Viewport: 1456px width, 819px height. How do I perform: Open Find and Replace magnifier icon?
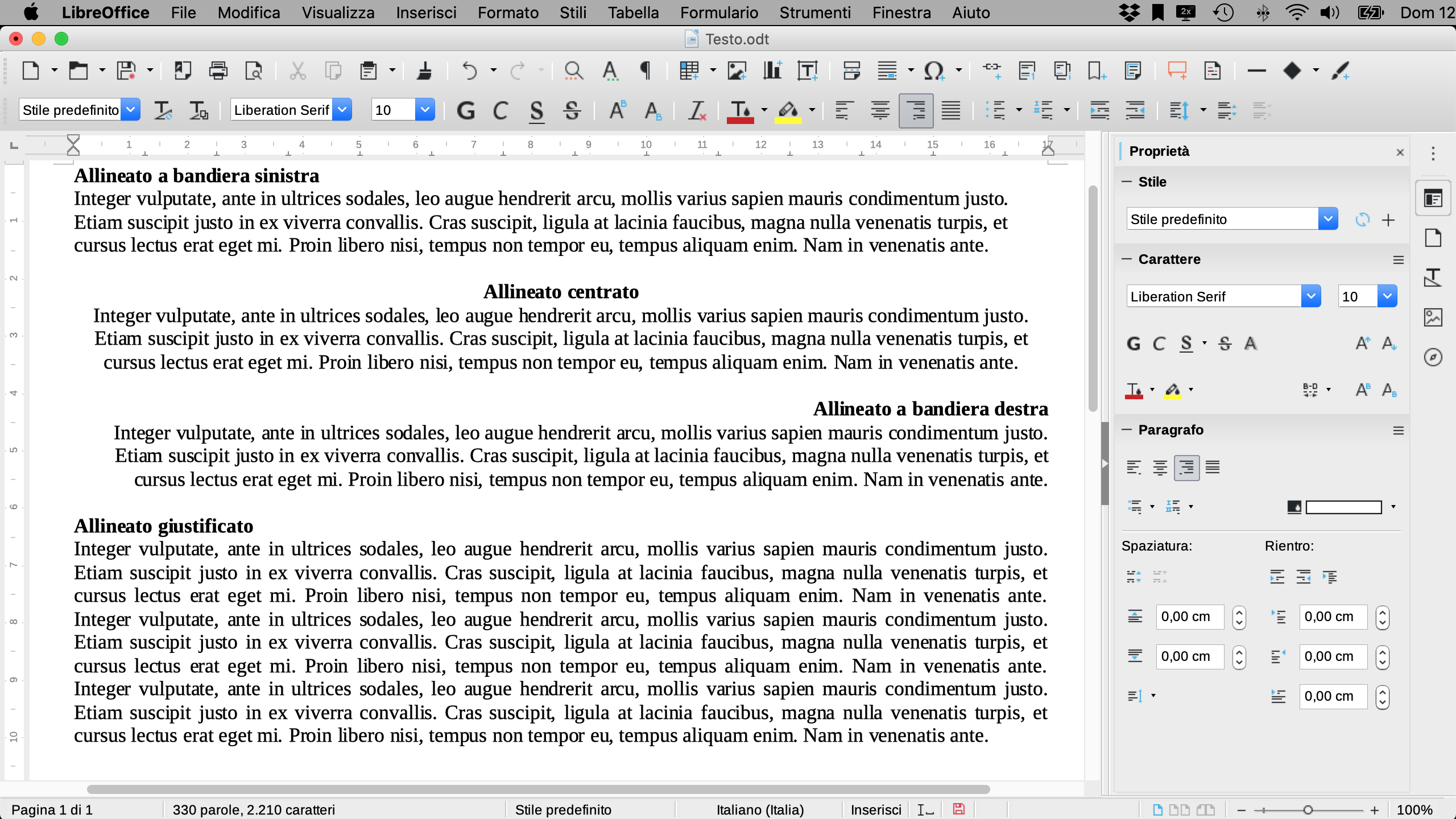573,71
